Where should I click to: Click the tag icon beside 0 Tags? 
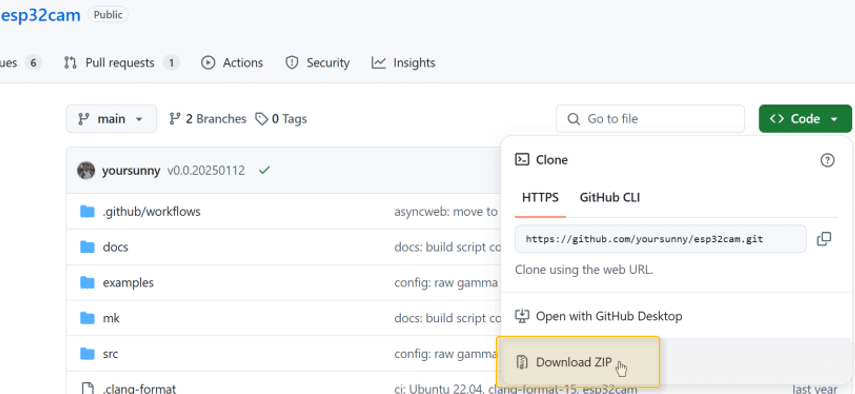pyautogui.click(x=262, y=119)
